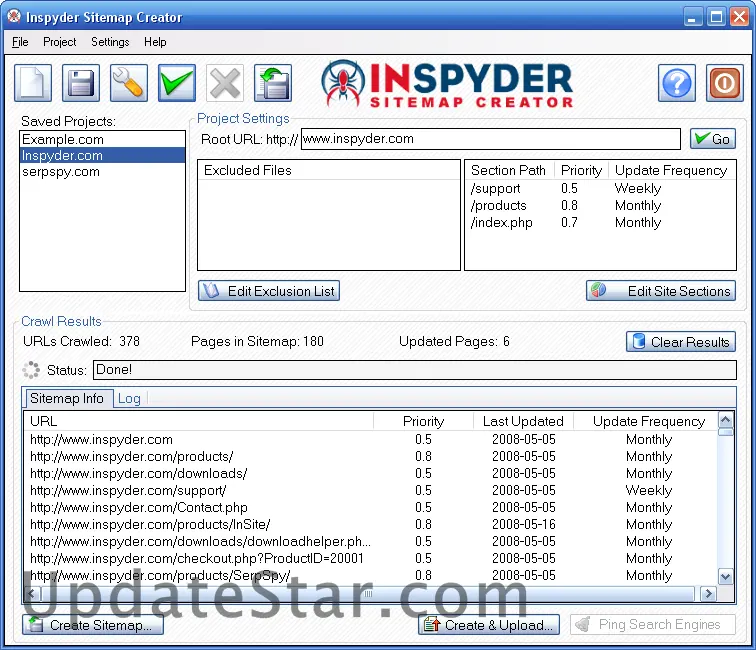
Task: Sort crawl results by Priority column header
Action: click(x=423, y=421)
